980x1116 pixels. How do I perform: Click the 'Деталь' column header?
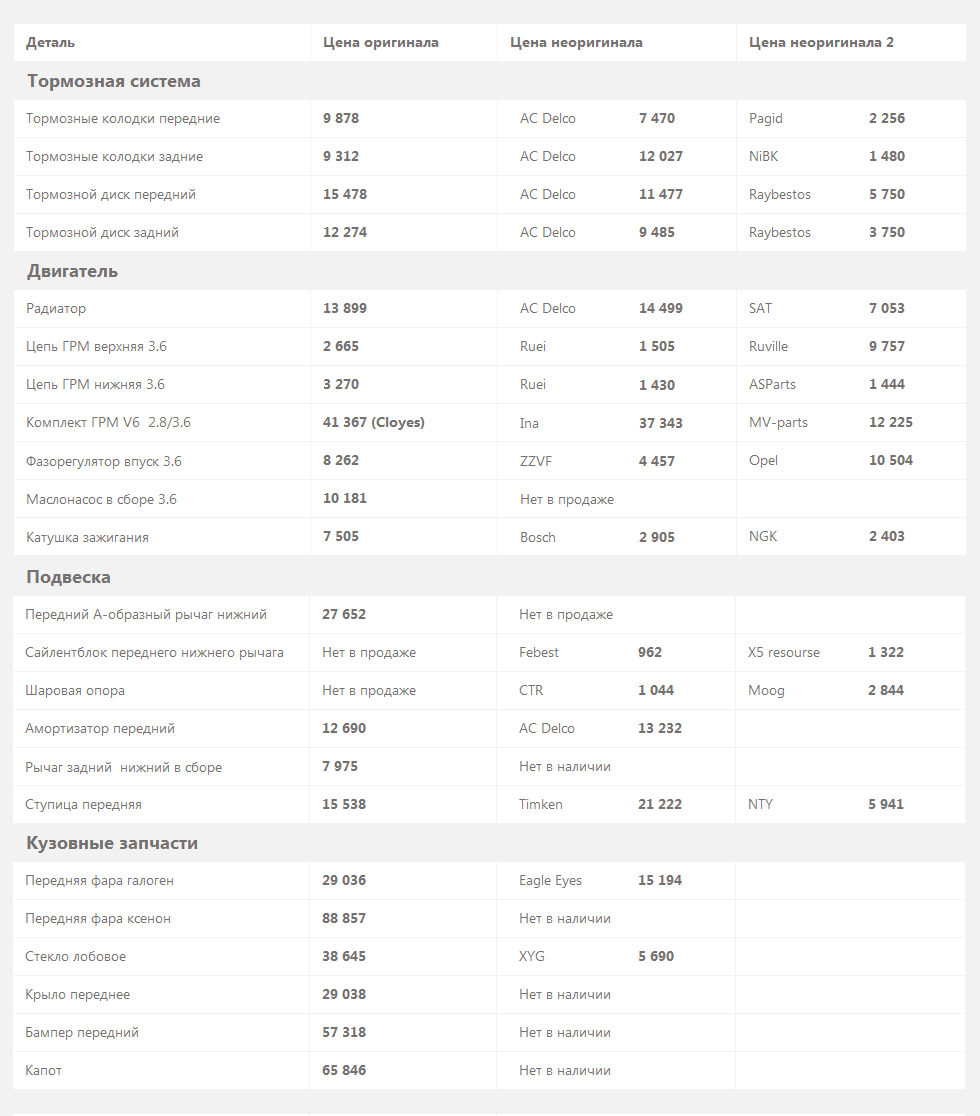51,43
